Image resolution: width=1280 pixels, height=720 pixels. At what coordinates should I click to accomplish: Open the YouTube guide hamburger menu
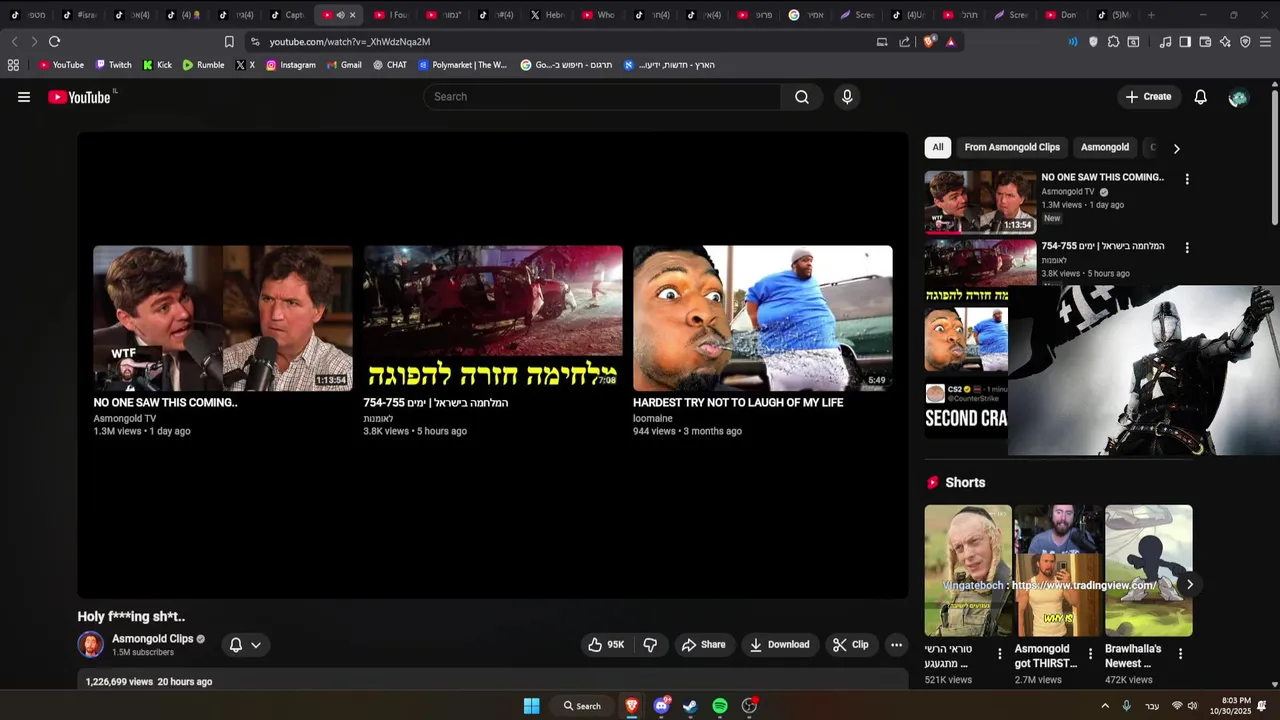pos(24,97)
